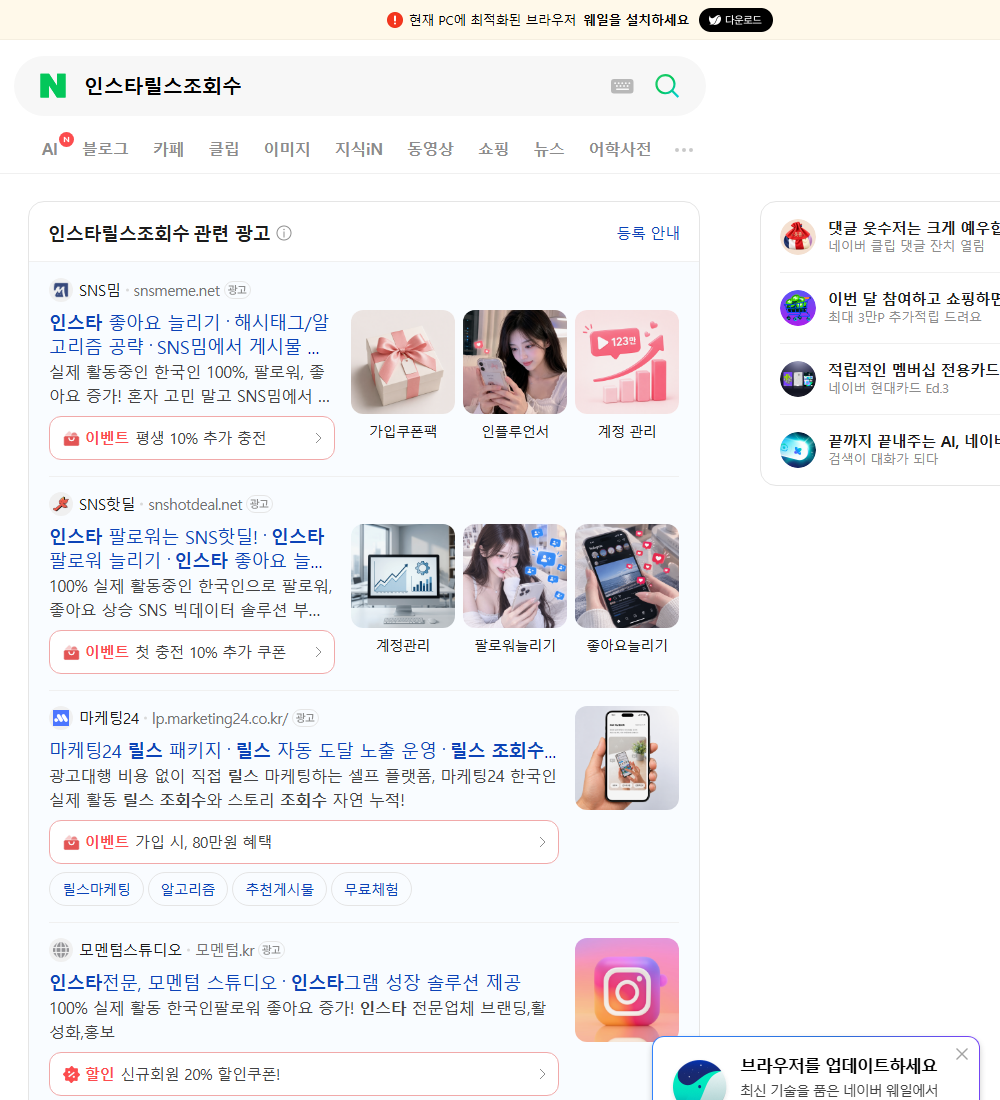
Task: Click the 댓글 웃수저 clip icon
Action: point(798,236)
